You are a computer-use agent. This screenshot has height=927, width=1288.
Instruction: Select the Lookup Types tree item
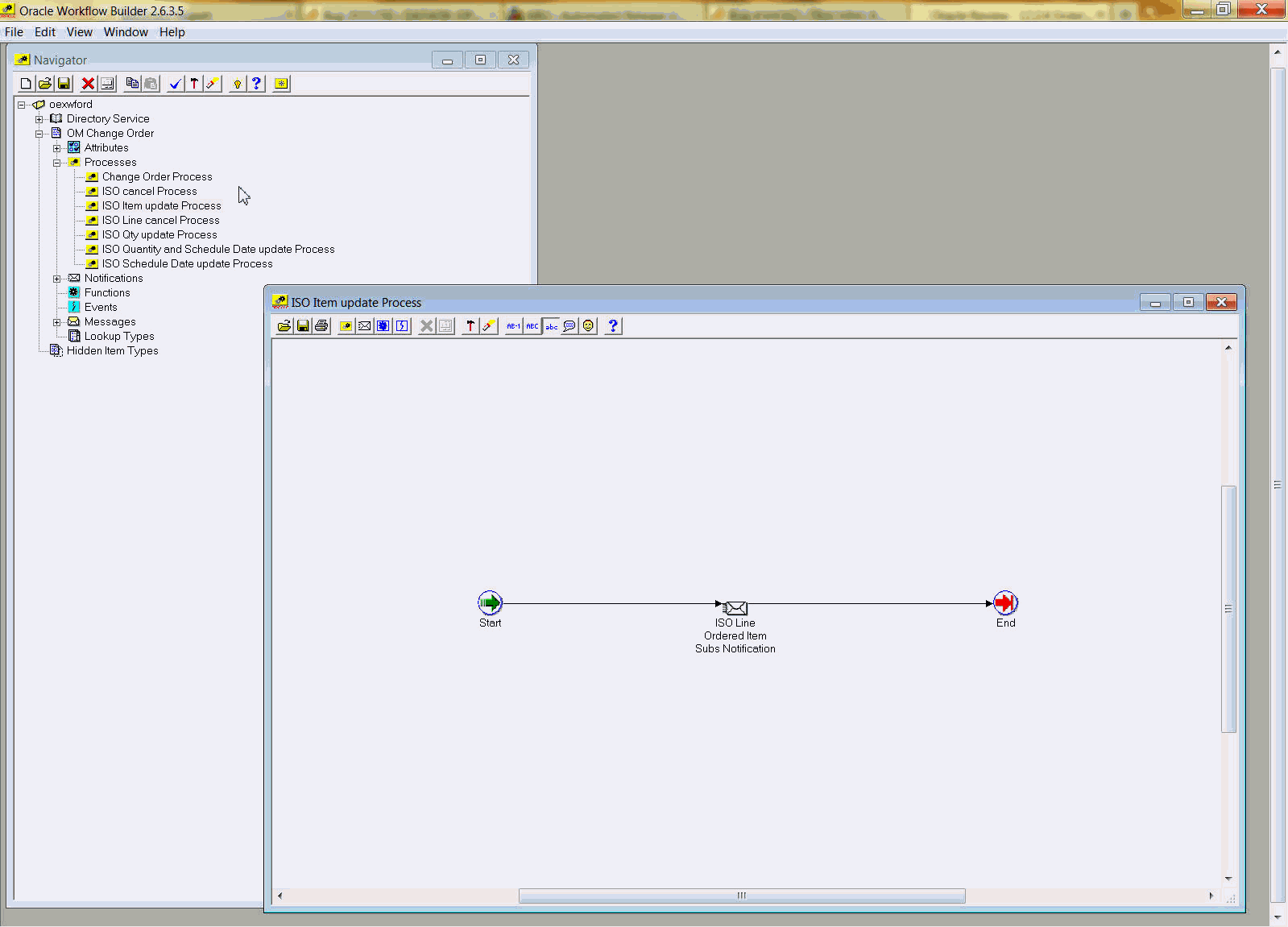pyautogui.click(x=119, y=337)
